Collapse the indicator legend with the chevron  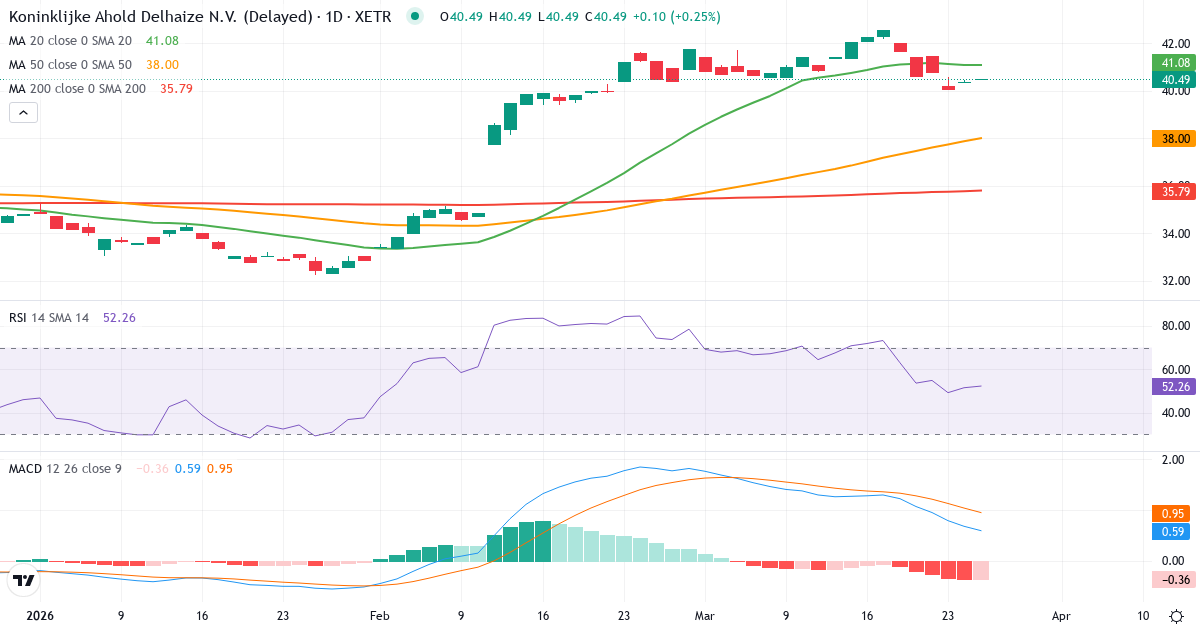(x=22, y=112)
